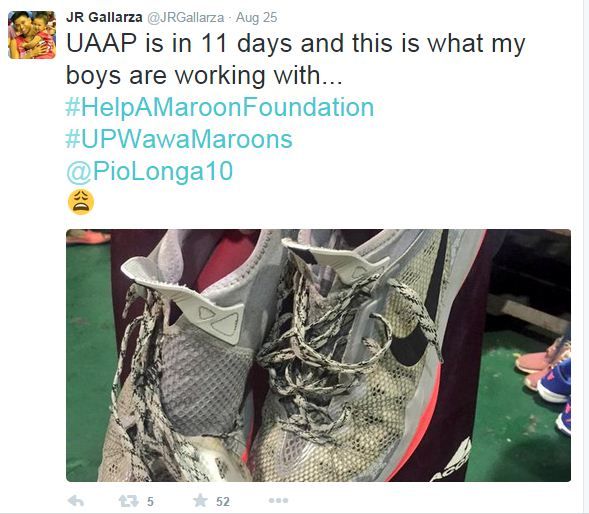The width and height of the screenshot is (589, 514).
Task: Open the more options ellipsis menu
Action: 279,500
